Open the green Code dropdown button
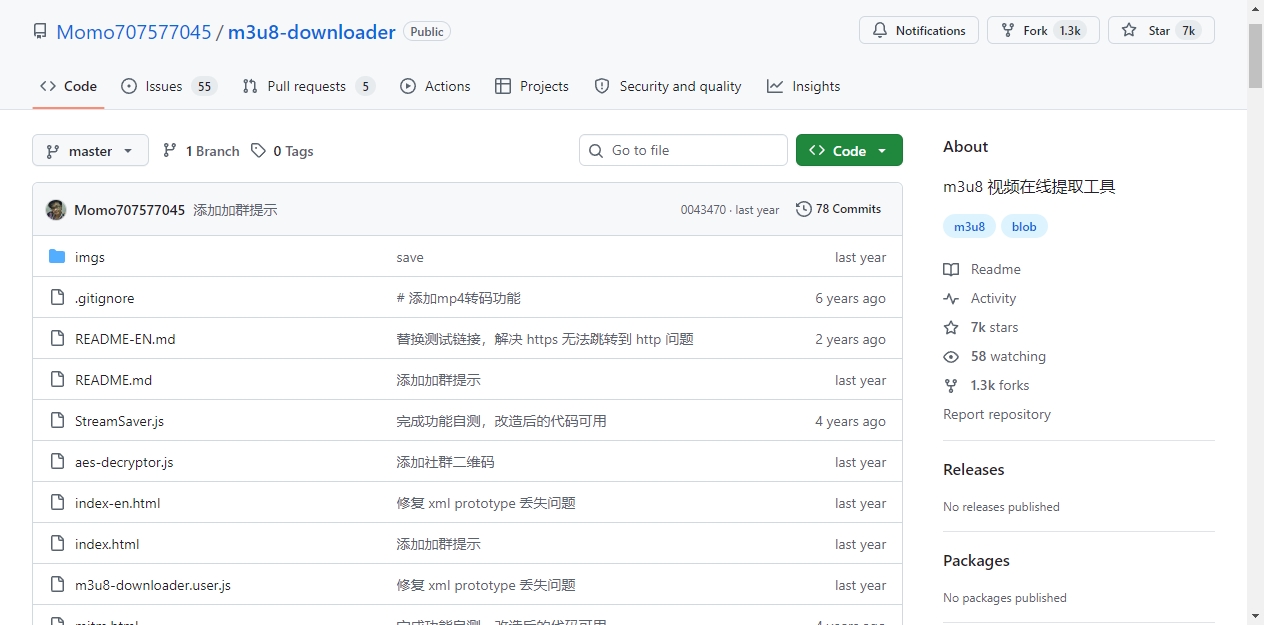This screenshot has height=625, width=1264. (849, 150)
